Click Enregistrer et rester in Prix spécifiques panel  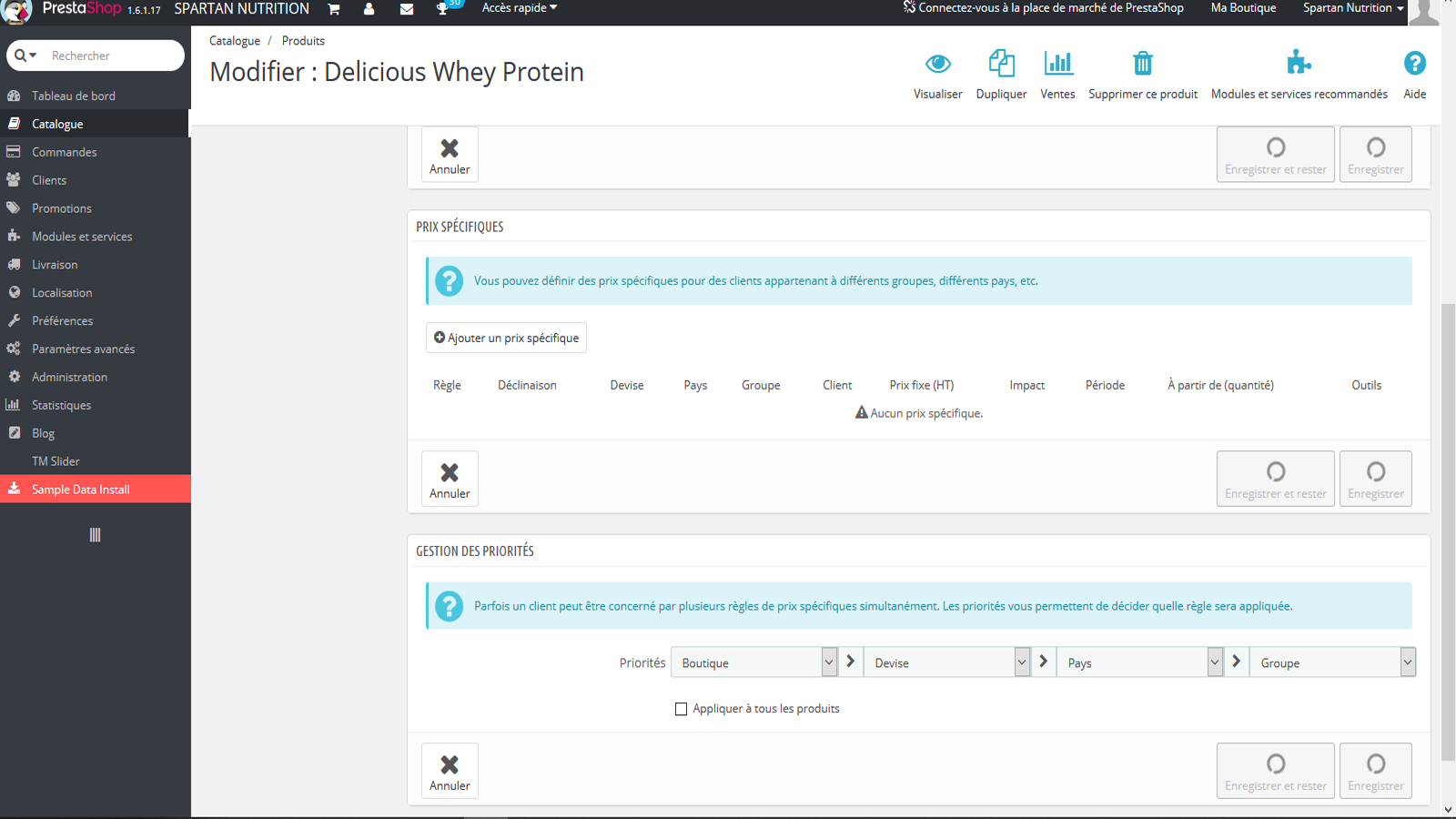pos(1276,479)
